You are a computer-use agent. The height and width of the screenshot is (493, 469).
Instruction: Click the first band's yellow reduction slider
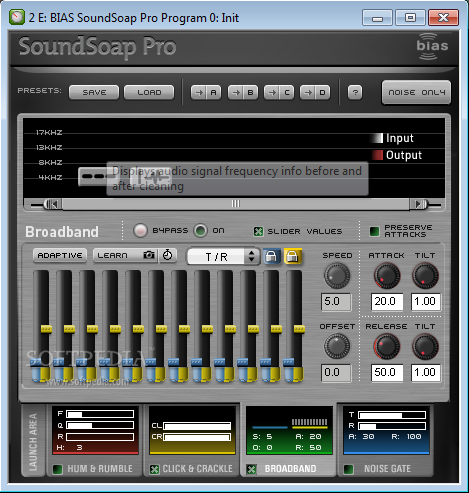[46, 329]
